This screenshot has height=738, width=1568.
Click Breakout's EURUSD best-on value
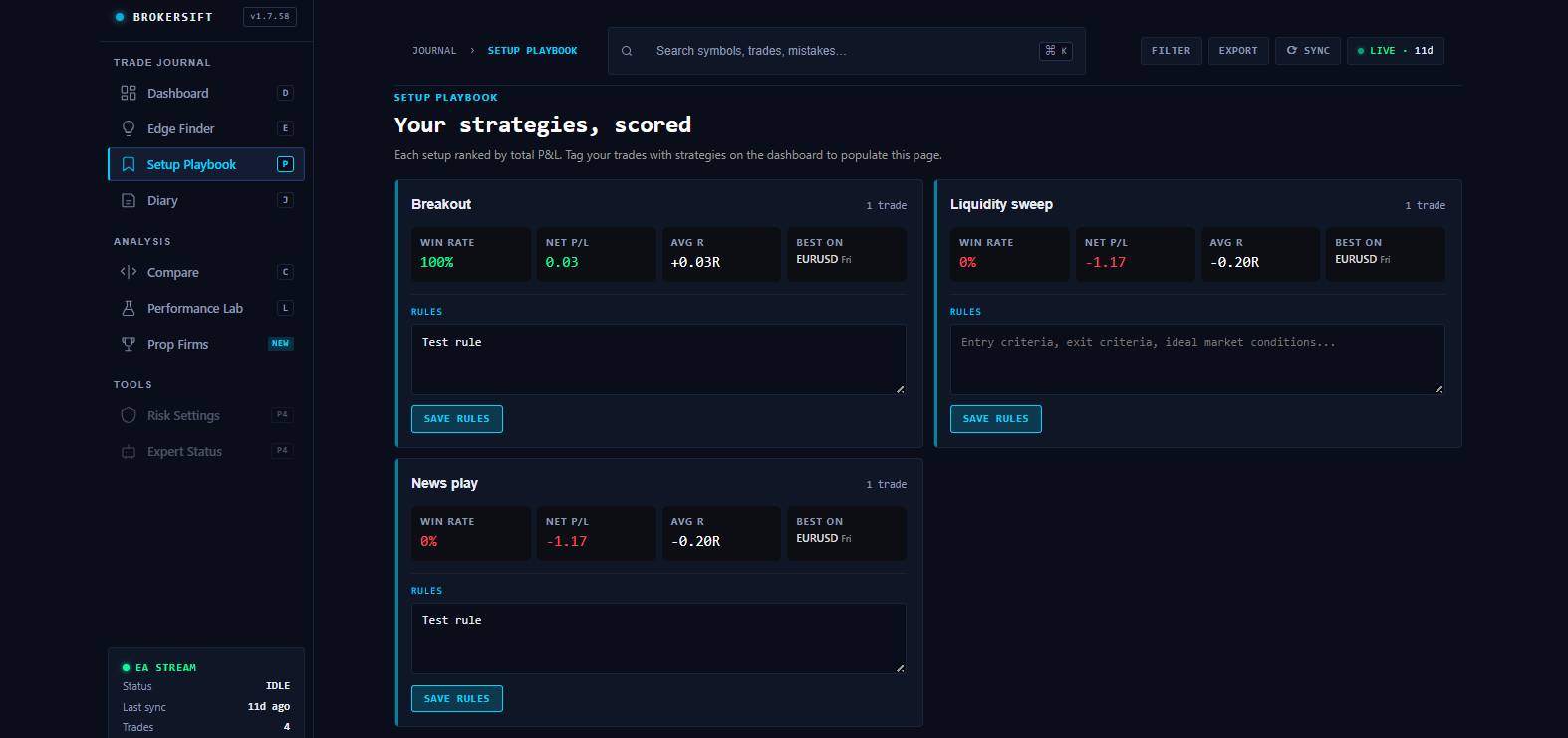[x=817, y=259]
